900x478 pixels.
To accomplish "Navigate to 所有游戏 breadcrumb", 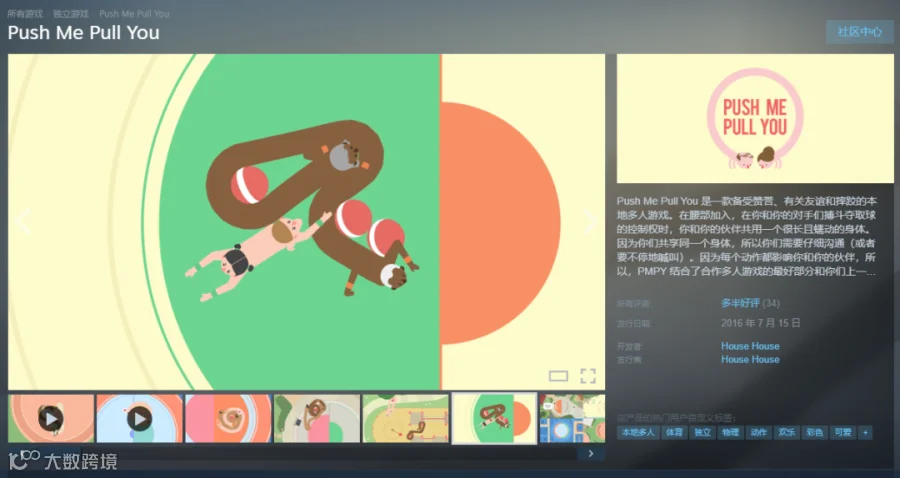I will coord(25,13).
